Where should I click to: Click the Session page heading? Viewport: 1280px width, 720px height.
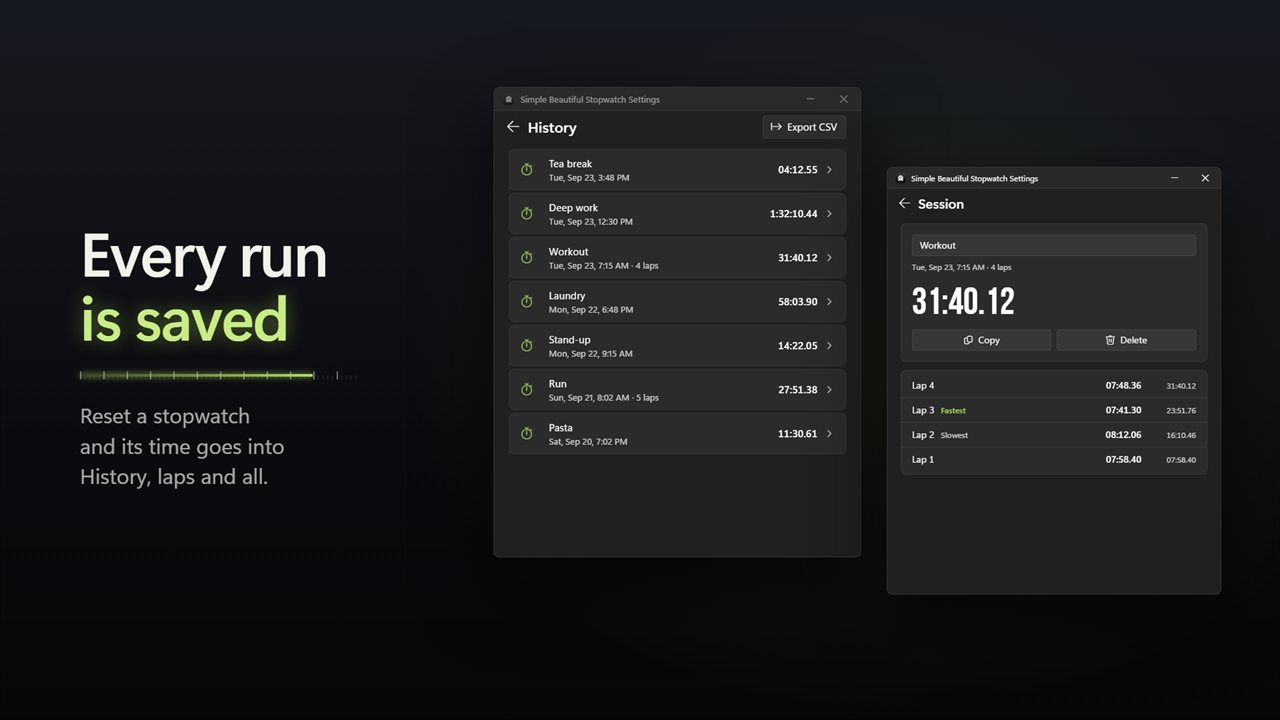[941, 204]
